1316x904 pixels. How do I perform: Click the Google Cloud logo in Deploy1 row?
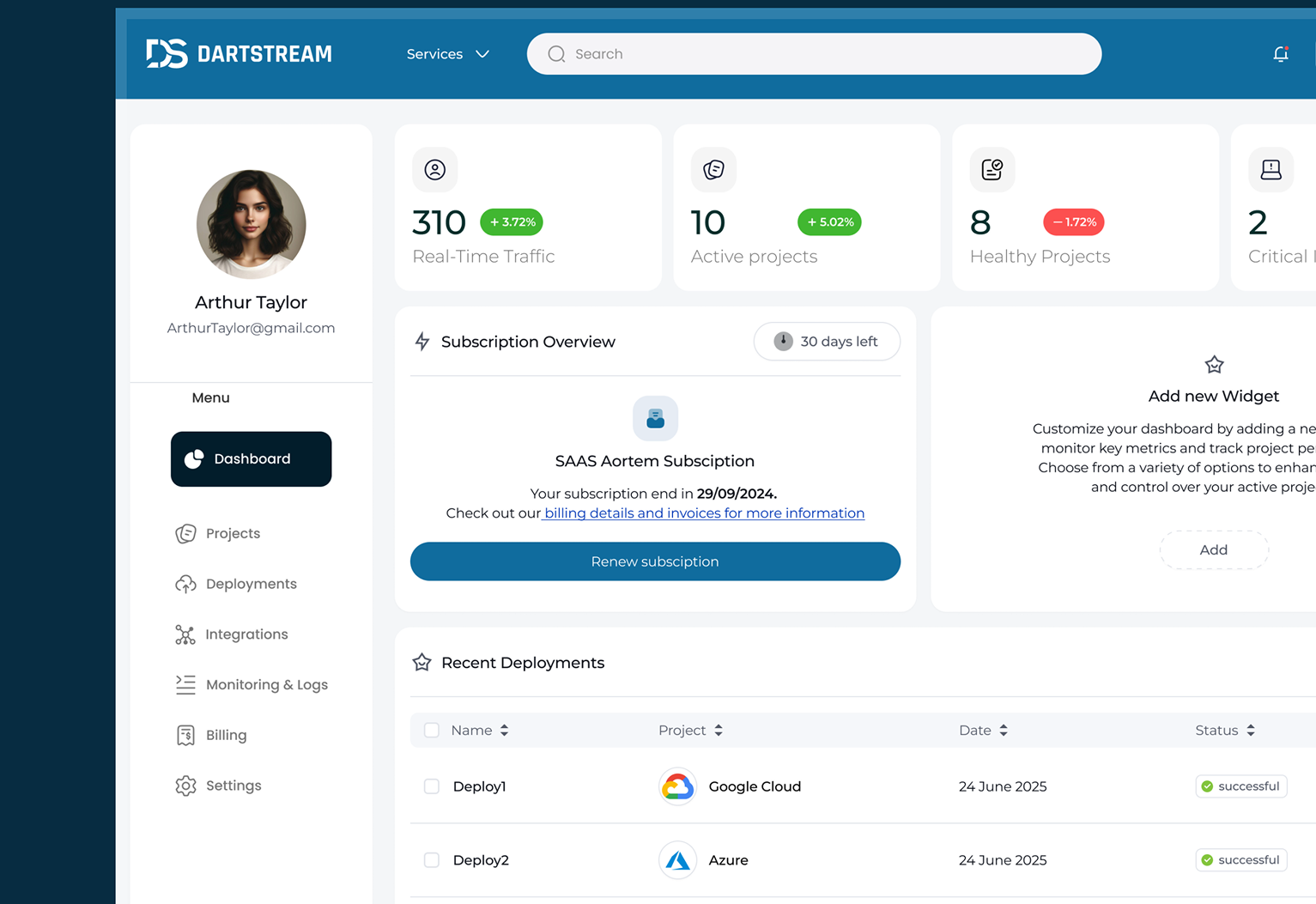(677, 786)
